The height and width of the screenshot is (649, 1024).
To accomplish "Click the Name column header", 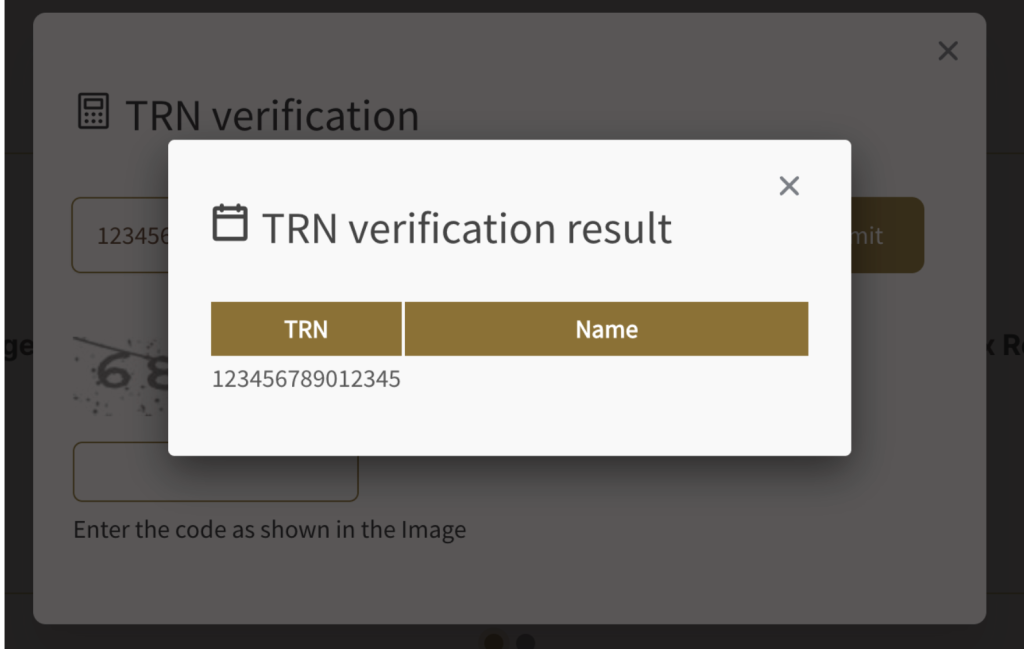I will click(607, 328).
